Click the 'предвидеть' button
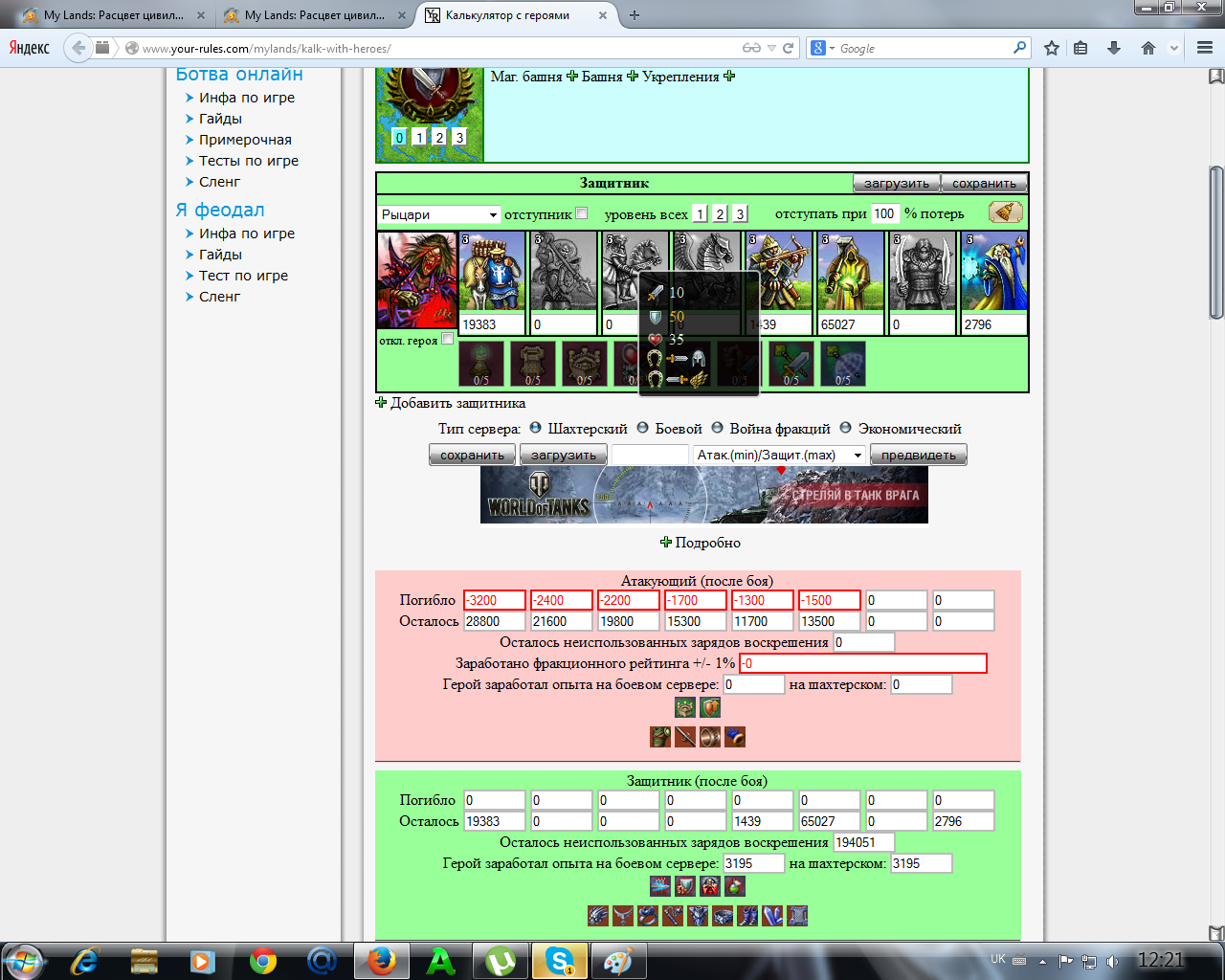1225x980 pixels. point(919,455)
